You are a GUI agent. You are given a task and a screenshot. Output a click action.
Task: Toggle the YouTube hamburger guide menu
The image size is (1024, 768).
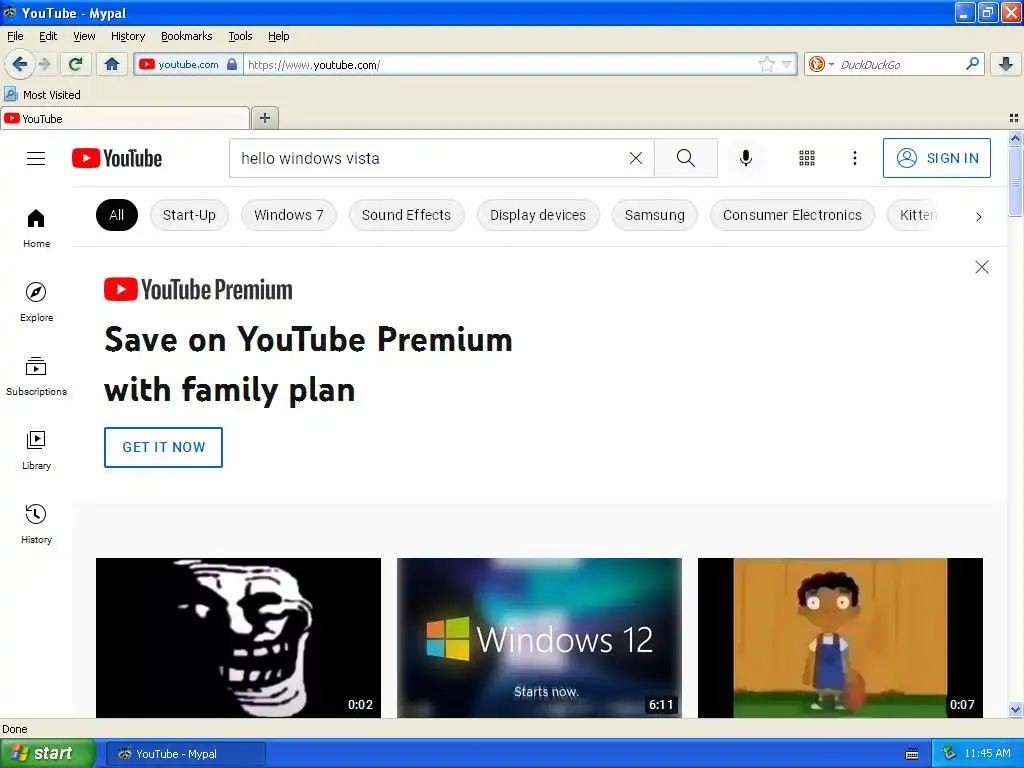click(x=36, y=158)
